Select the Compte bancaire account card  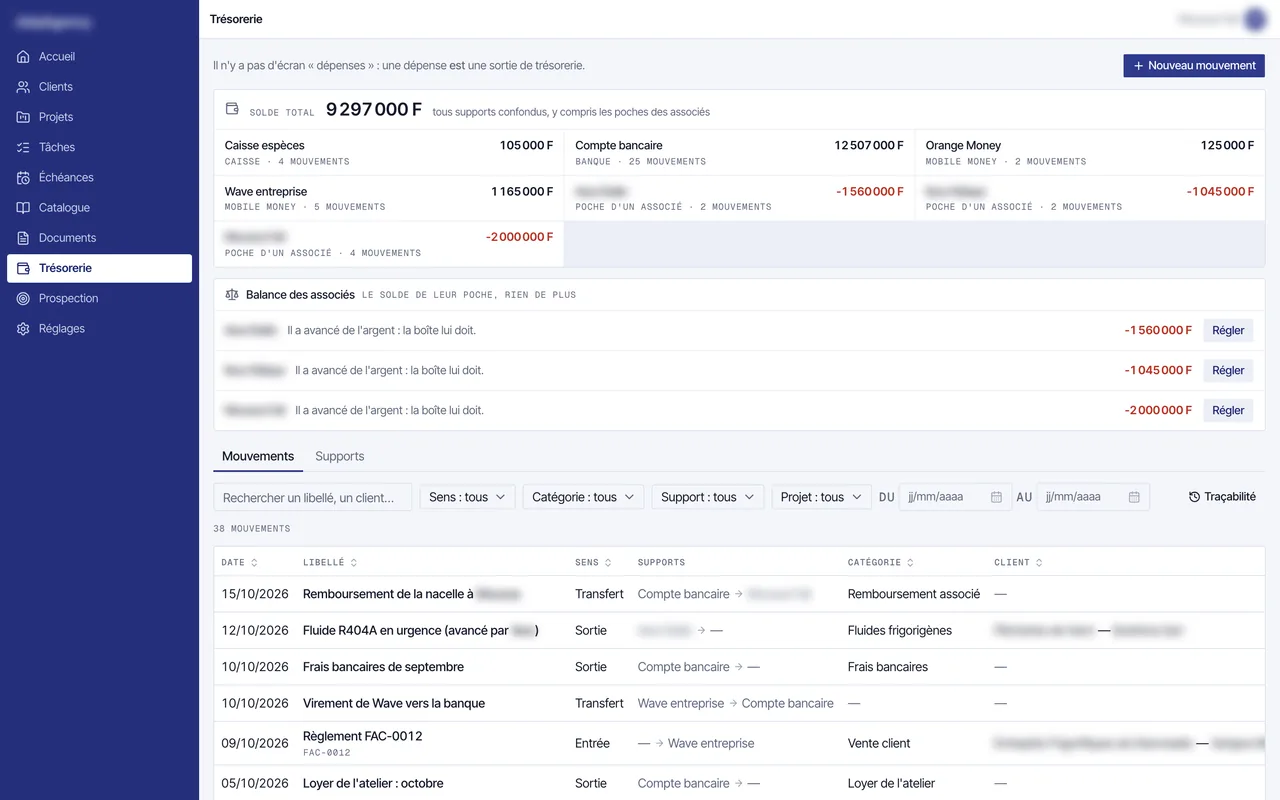[739, 153]
